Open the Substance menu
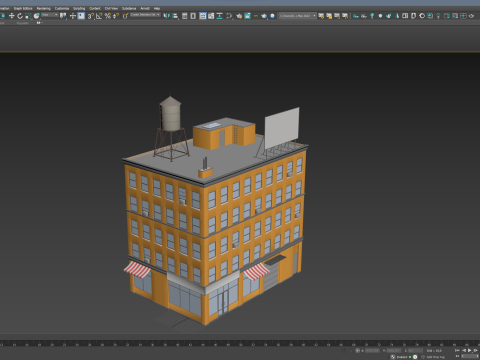 tap(129, 8)
